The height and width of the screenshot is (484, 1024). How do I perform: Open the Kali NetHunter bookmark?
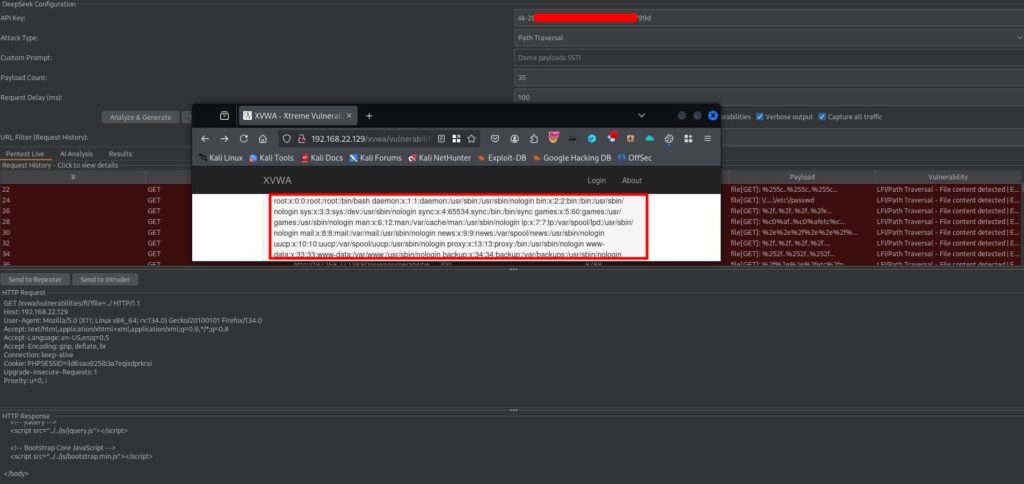click(x=440, y=157)
